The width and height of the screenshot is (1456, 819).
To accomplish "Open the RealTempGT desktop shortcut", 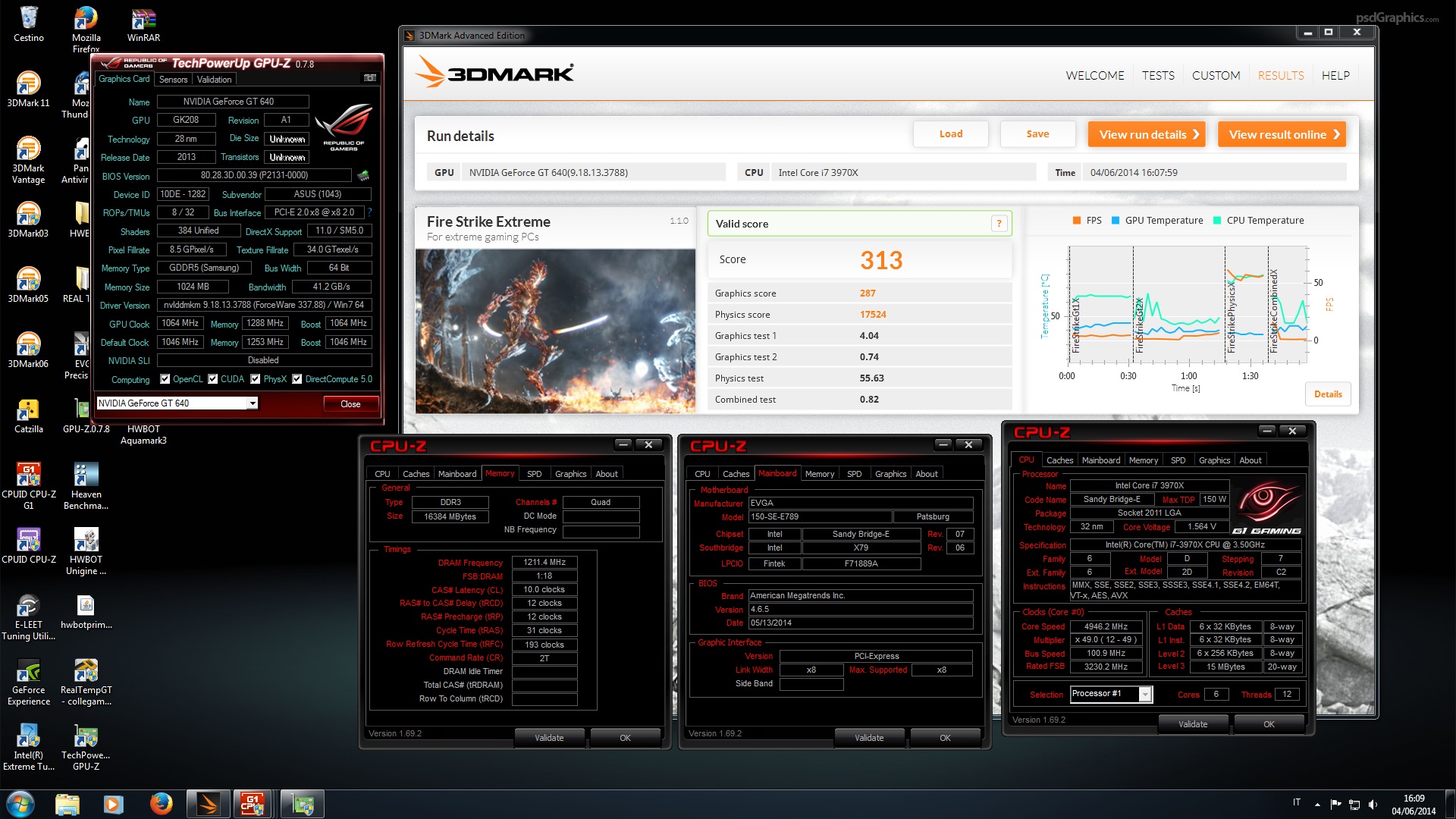I will tap(86, 682).
